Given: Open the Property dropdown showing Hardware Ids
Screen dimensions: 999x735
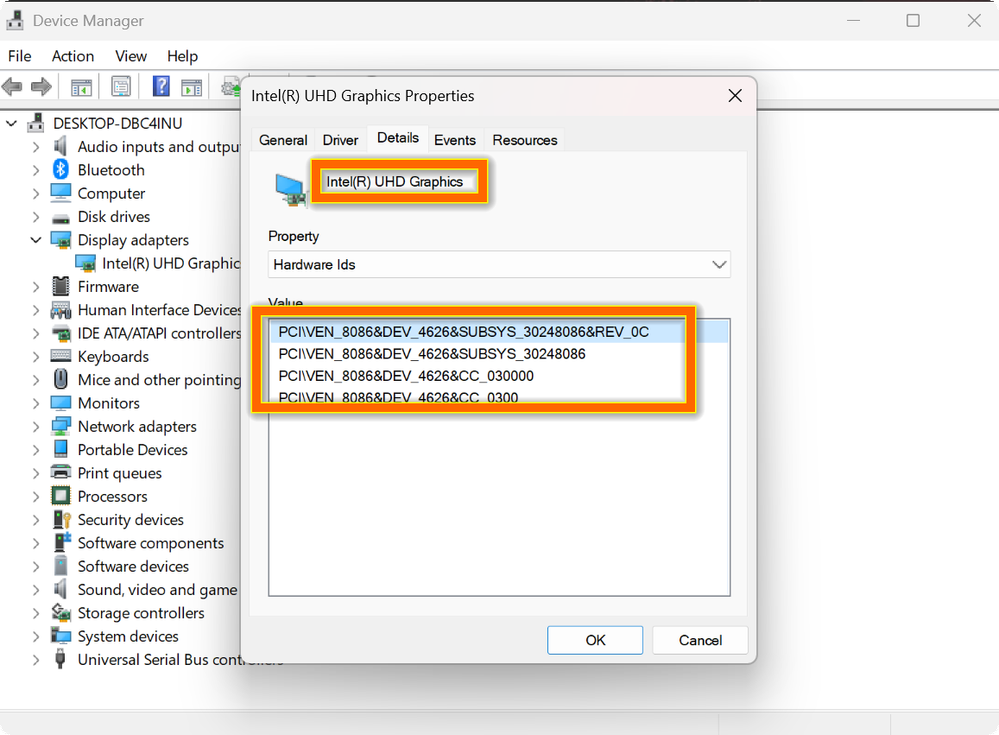Looking at the screenshot, I should 499,264.
